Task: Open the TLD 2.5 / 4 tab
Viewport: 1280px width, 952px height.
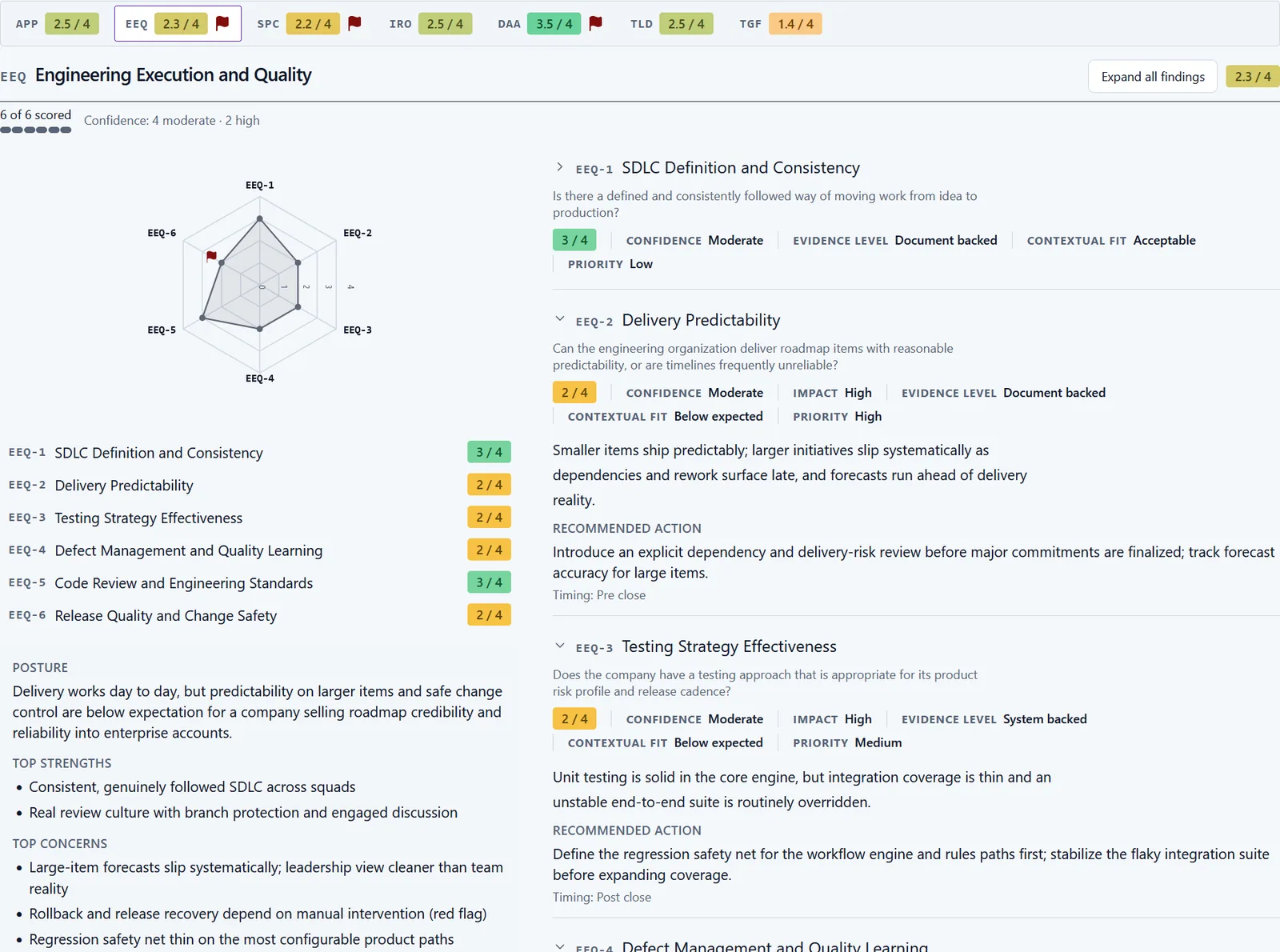Action: tap(671, 24)
